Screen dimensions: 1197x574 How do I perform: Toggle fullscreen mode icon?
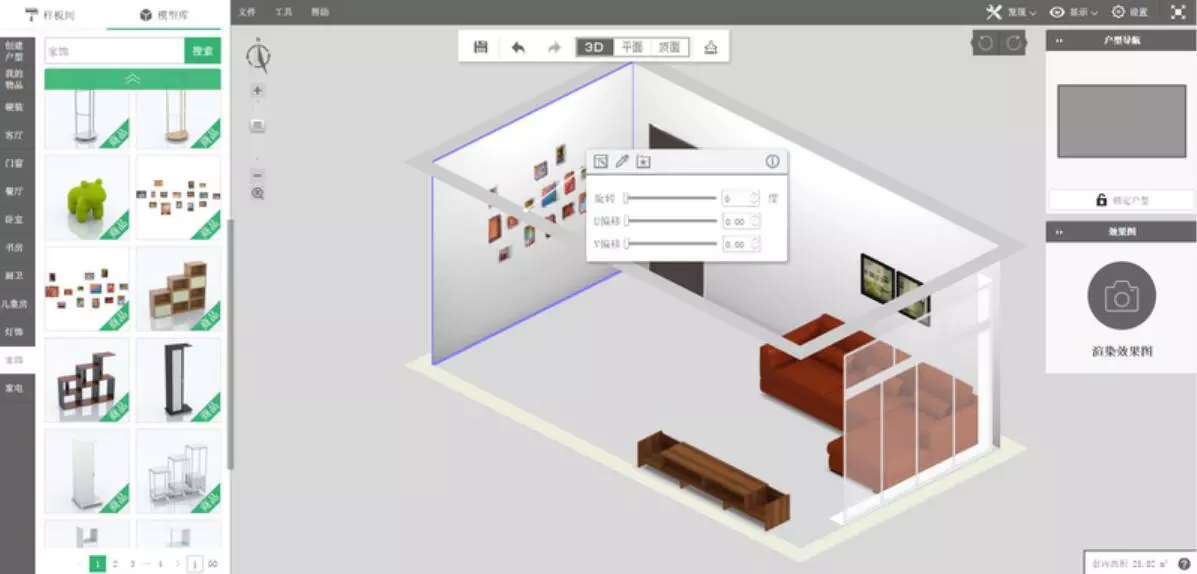click(x=1176, y=12)
